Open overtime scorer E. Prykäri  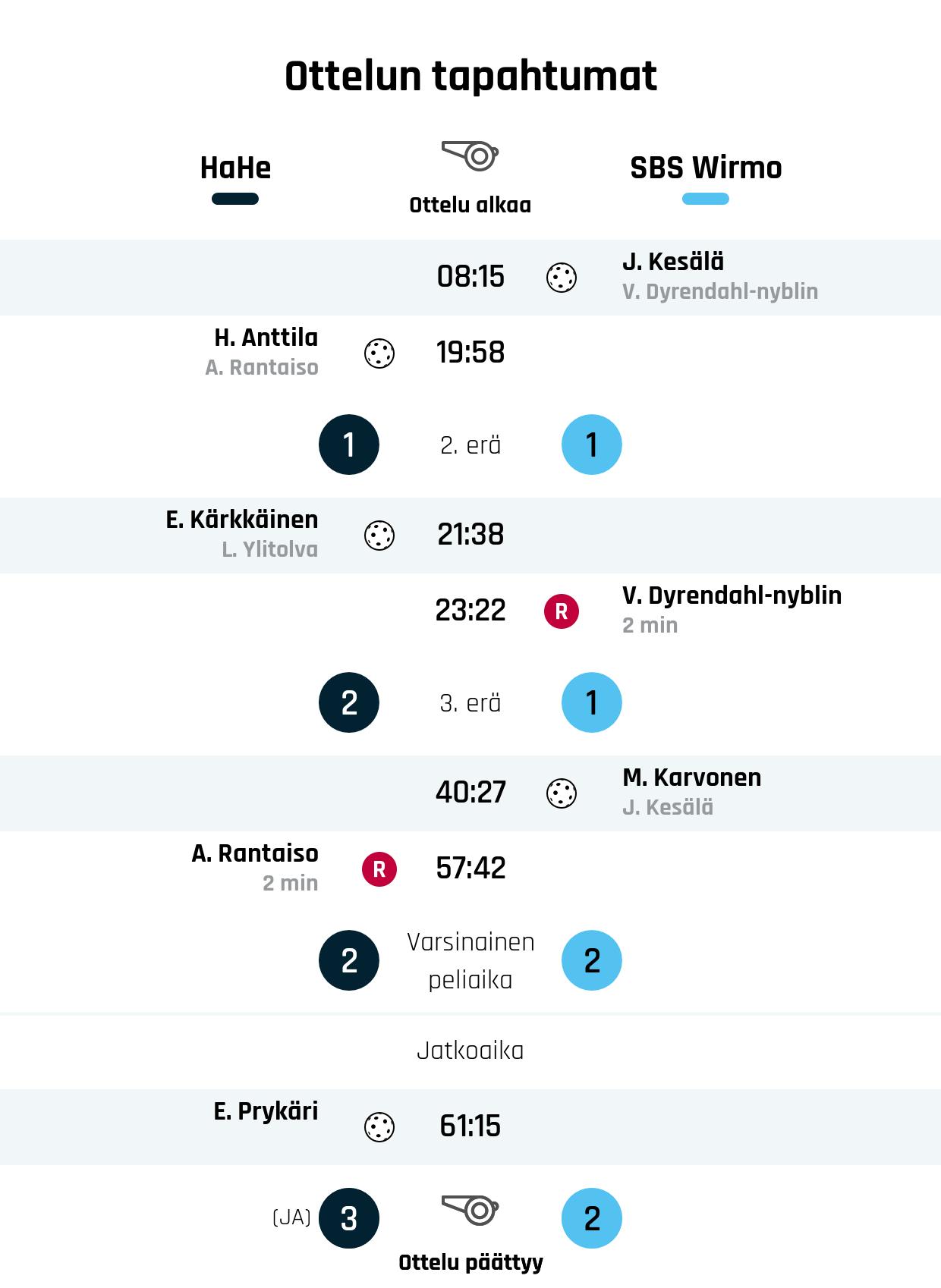click(x=266, y=1111)
